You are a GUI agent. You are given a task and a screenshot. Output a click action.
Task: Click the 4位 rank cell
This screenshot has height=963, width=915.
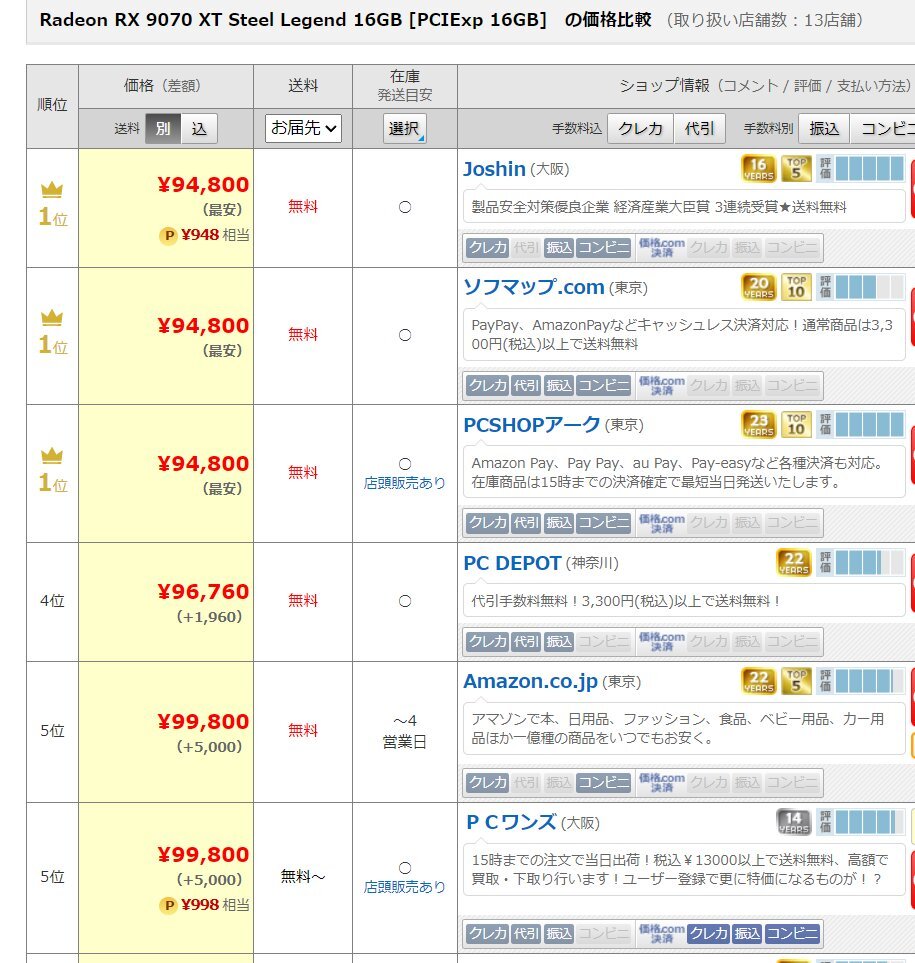click(x=52, y=601)
